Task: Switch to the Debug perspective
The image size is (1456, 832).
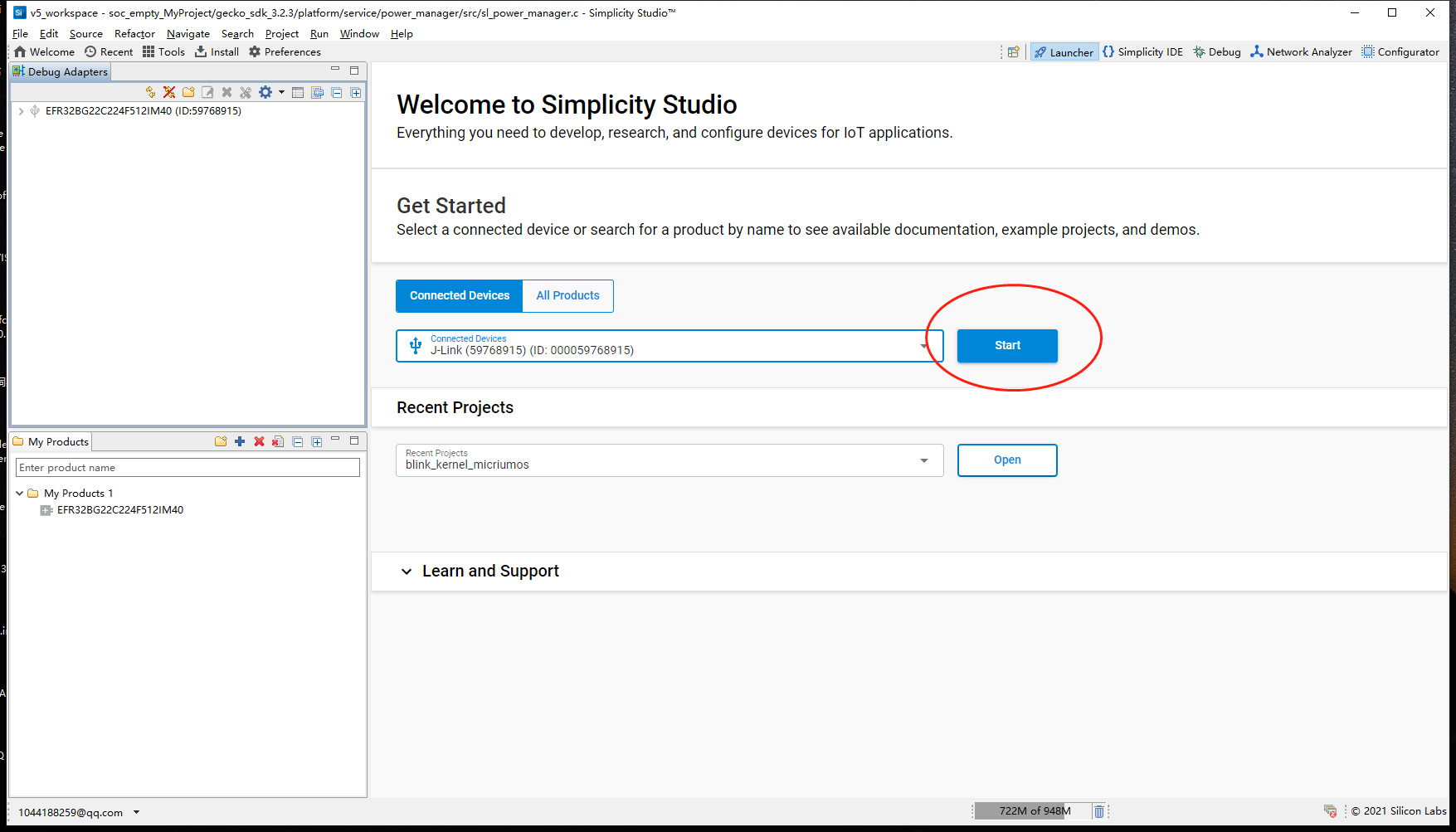Action: [1215, 51]
